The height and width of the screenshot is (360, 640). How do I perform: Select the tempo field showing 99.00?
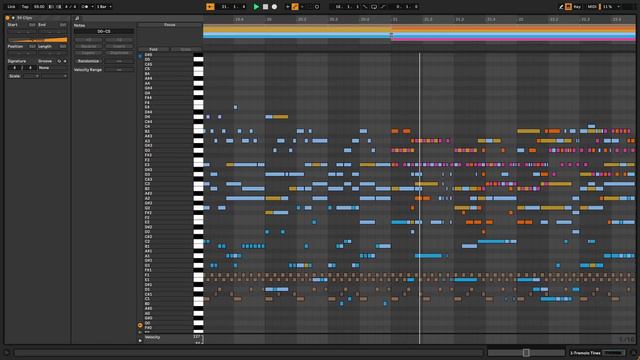[39, 7]
